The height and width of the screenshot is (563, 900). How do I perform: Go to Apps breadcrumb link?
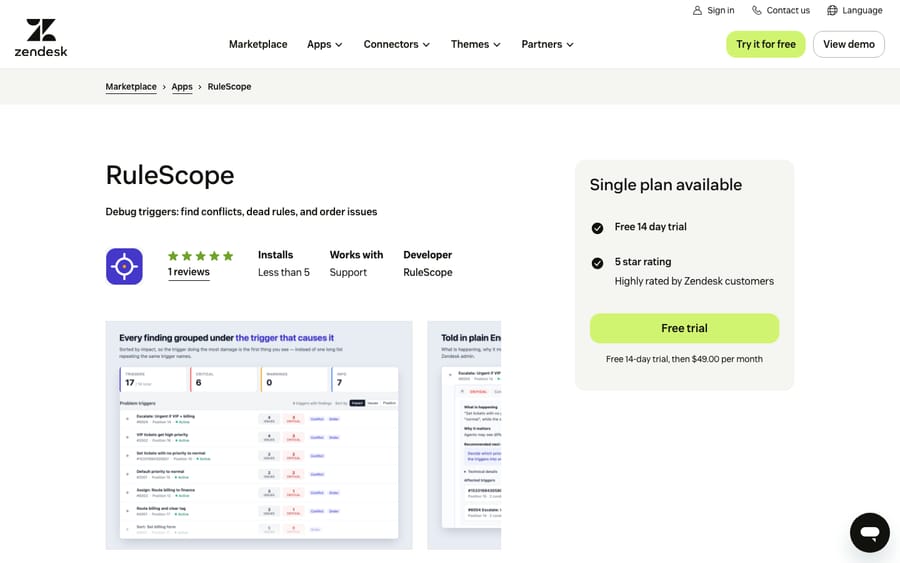[x=182, y=87]
